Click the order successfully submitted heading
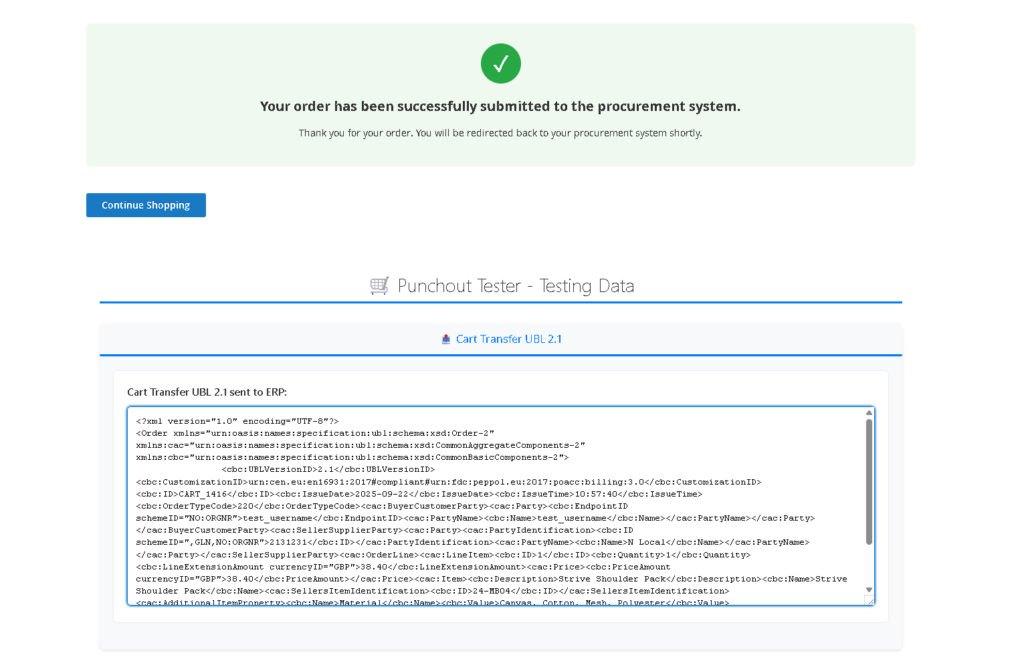 coord(500,106)
